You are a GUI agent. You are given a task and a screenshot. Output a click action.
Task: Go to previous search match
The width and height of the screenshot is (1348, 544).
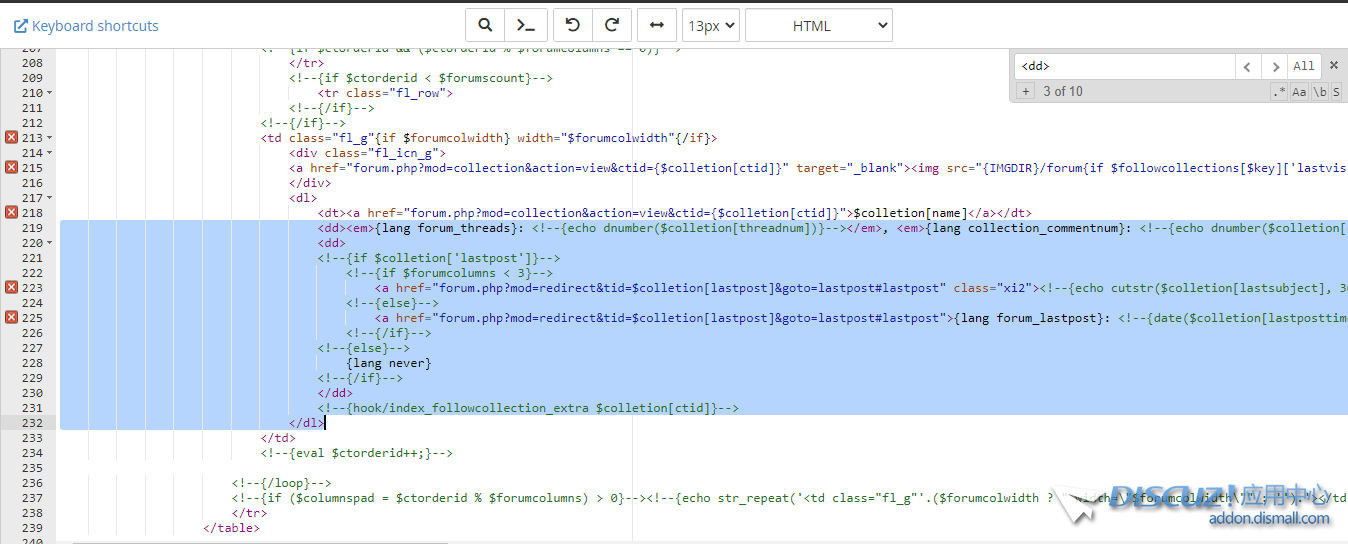[1247, 66]
